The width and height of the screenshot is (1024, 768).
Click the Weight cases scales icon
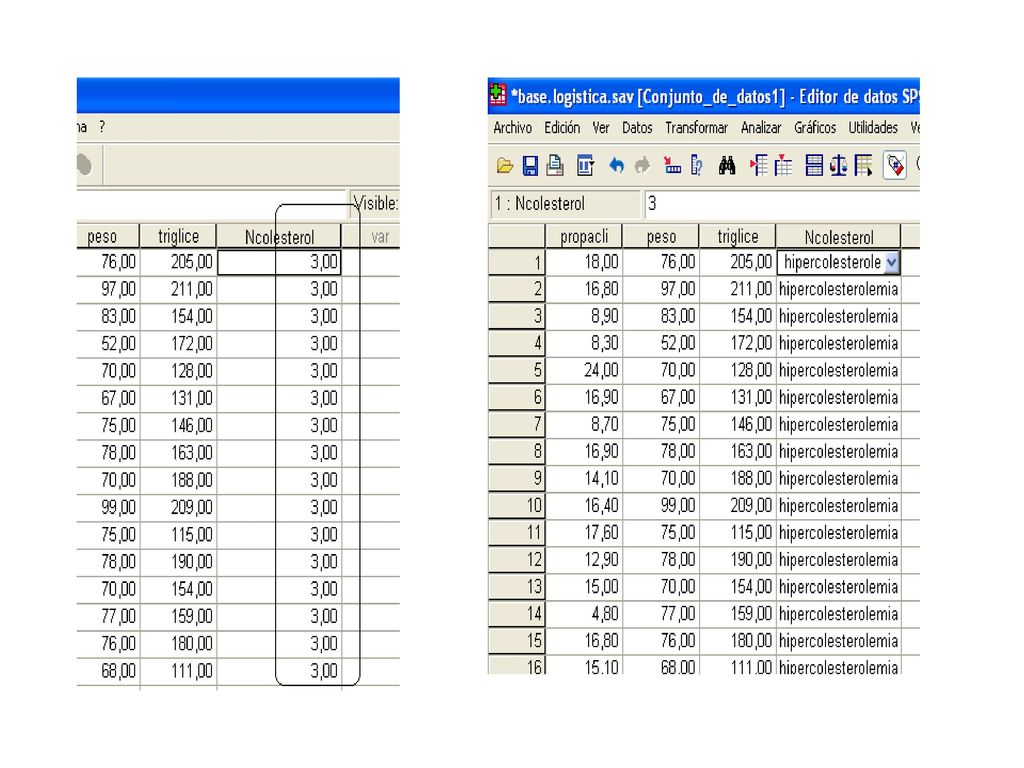[839, 166]
